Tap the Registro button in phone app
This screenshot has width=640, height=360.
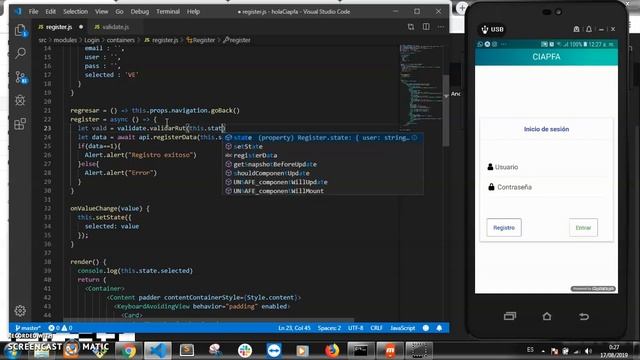pos(504,228)
